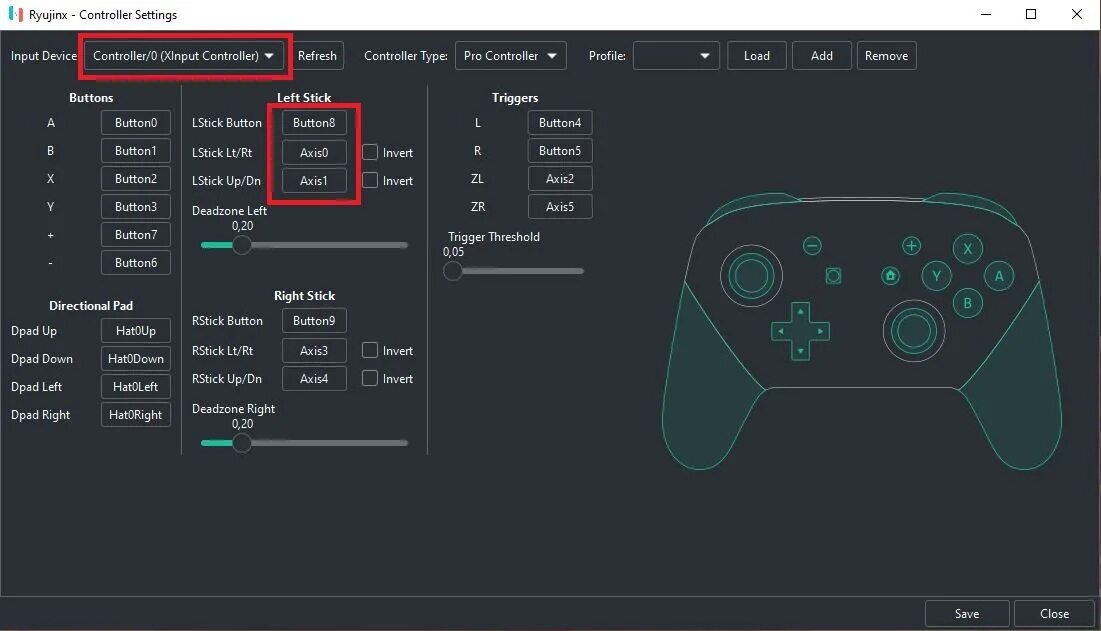
Task: Rebind Dpad Left mapping Hat0Left
Action: pos(136,387)
